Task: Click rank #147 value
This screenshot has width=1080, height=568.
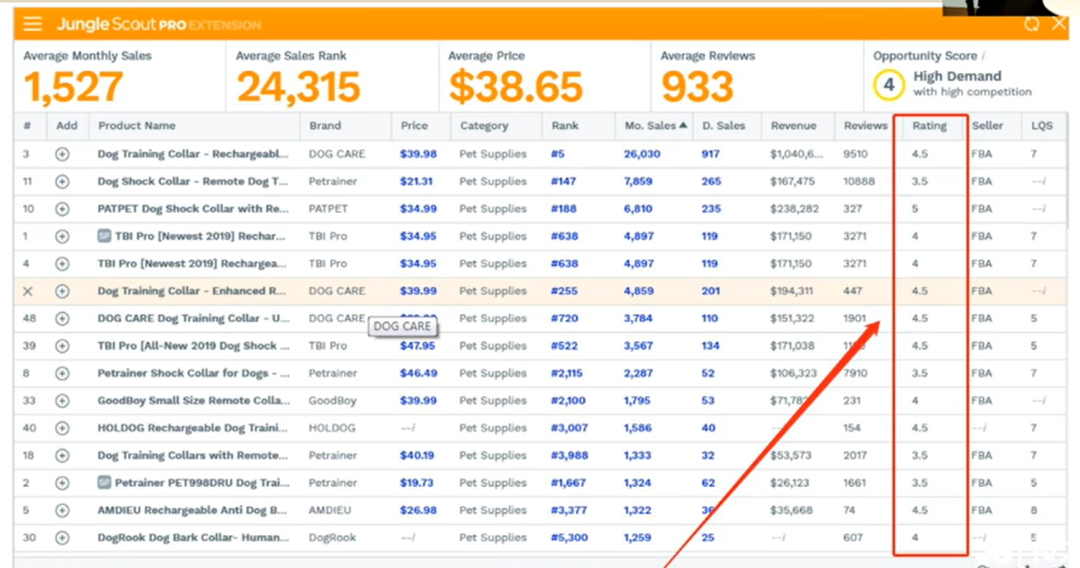Action: pyautogui.click(x=563, y=181)
